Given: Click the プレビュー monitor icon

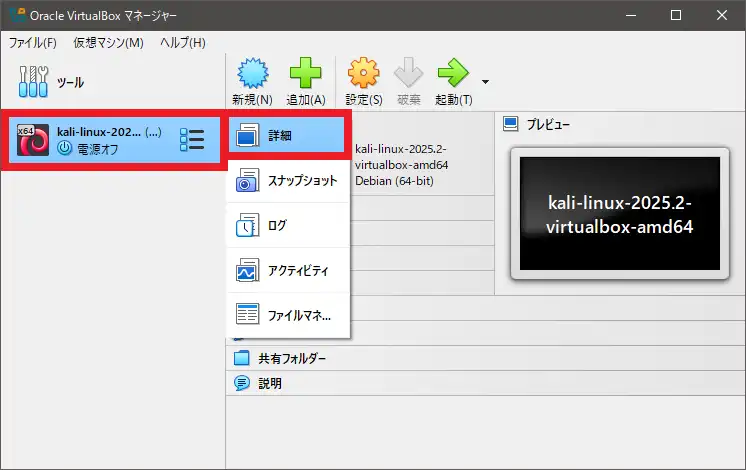Looking at the screenshot, I should [x=510, y=124].
